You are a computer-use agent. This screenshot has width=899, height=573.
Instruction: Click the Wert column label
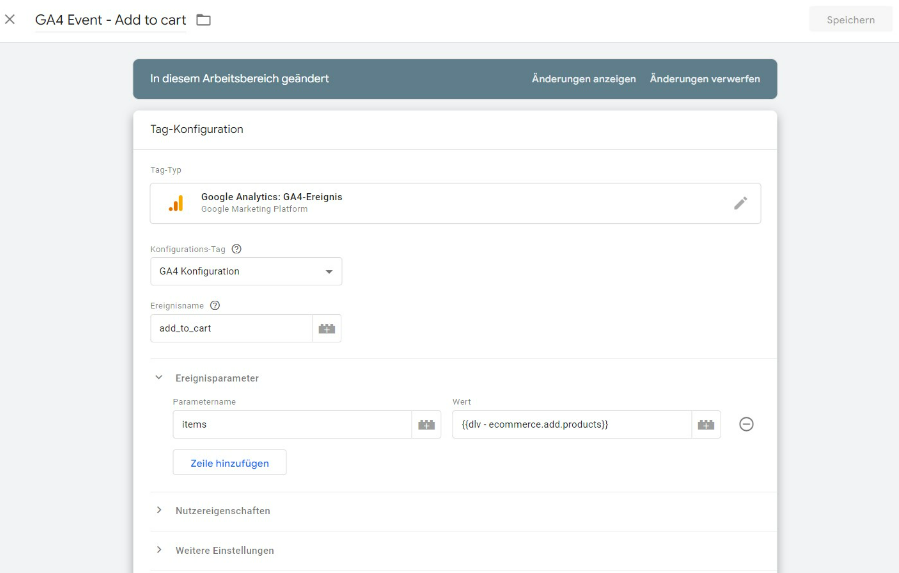462,402
